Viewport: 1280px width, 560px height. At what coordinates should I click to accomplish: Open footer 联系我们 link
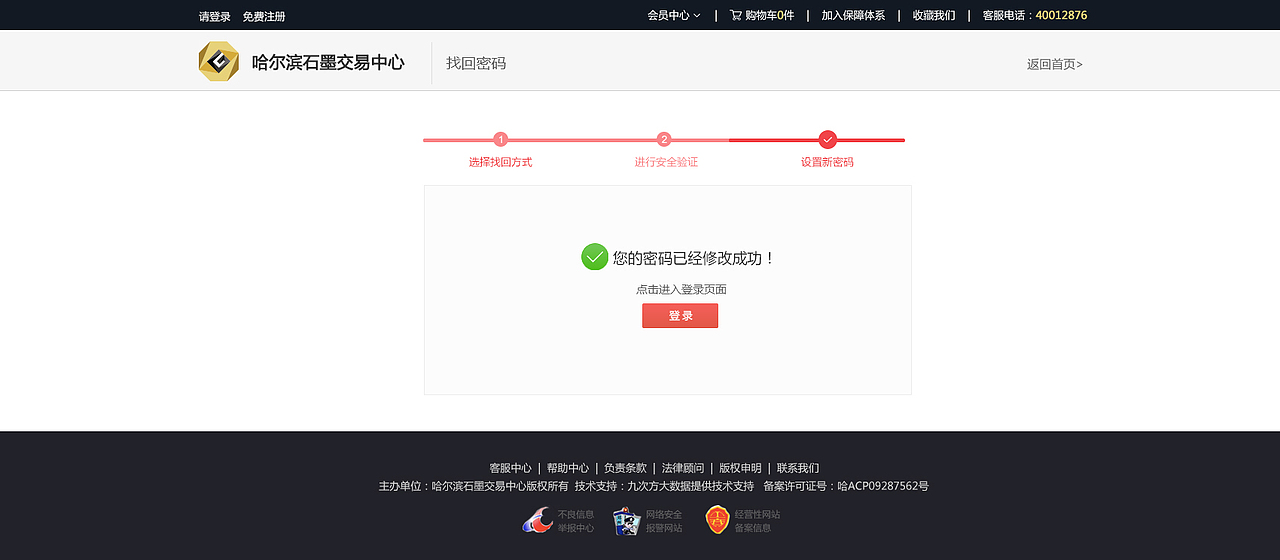pos(798,468)
